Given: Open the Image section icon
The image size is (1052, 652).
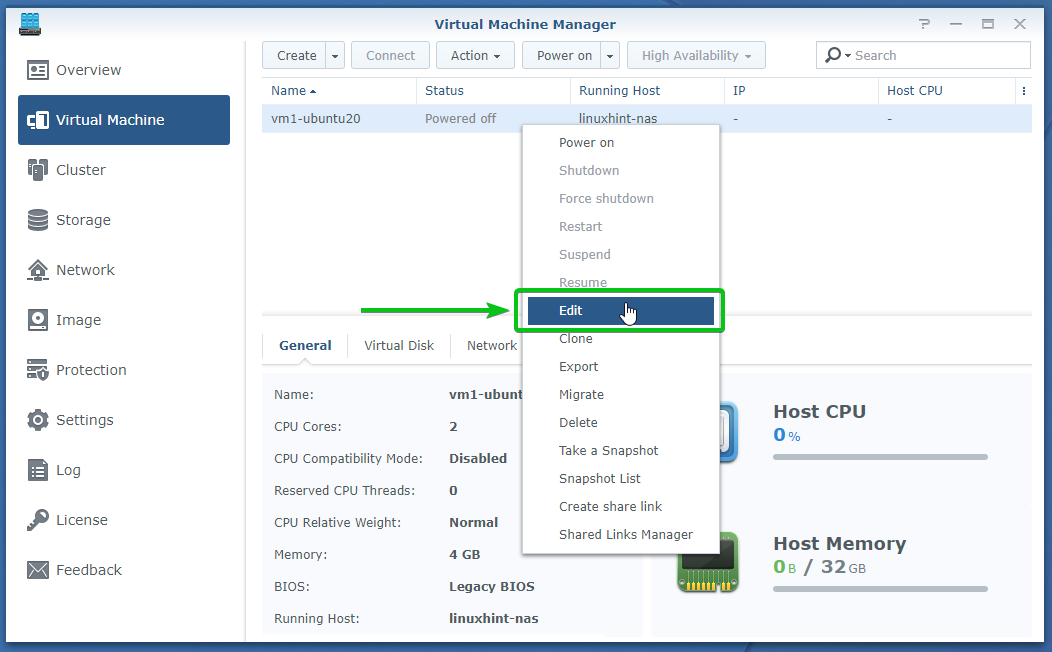Looking at the screenshot, I should (x=38, y=320).
